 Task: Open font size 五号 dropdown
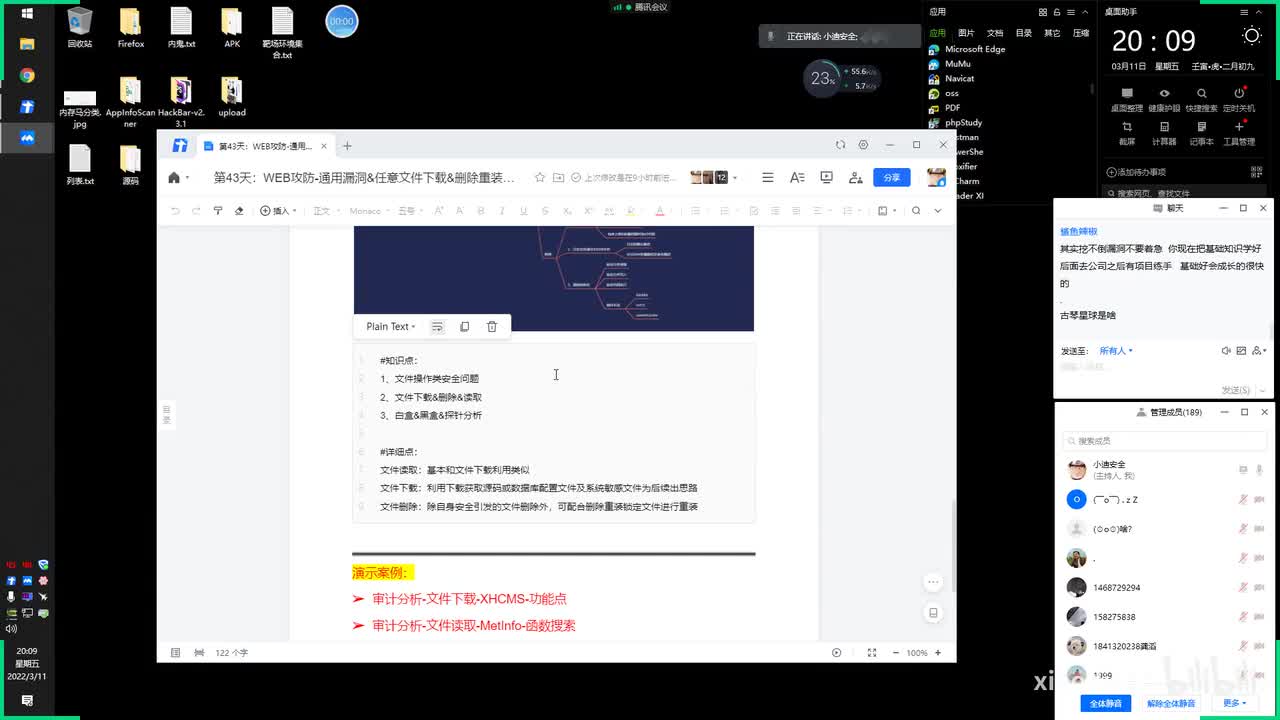[x=410, y=211]
